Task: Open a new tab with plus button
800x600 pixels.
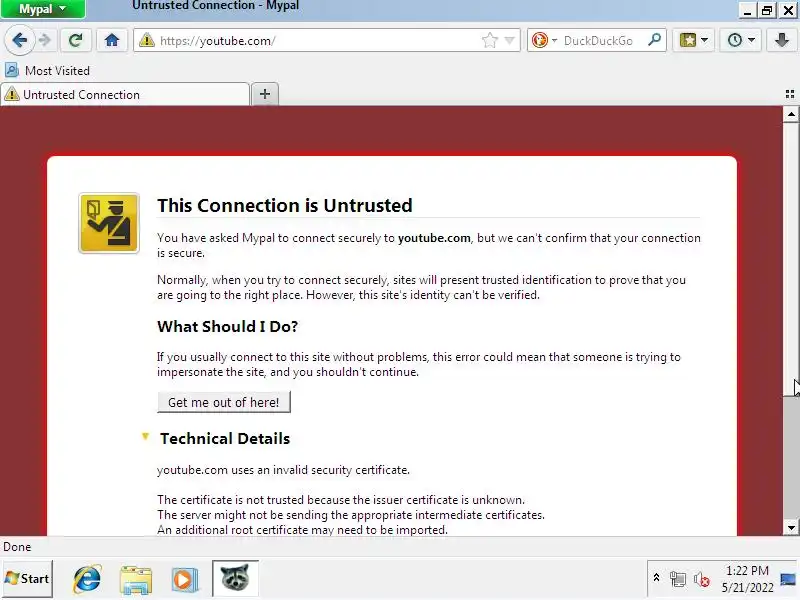Action: tap(265, 94)
